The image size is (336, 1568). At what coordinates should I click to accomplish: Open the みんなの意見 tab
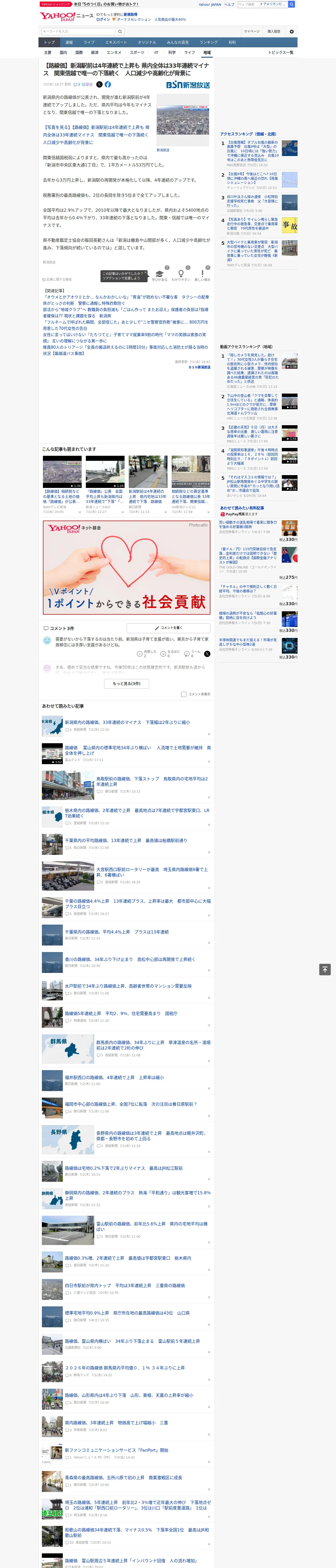pos(177,43)
